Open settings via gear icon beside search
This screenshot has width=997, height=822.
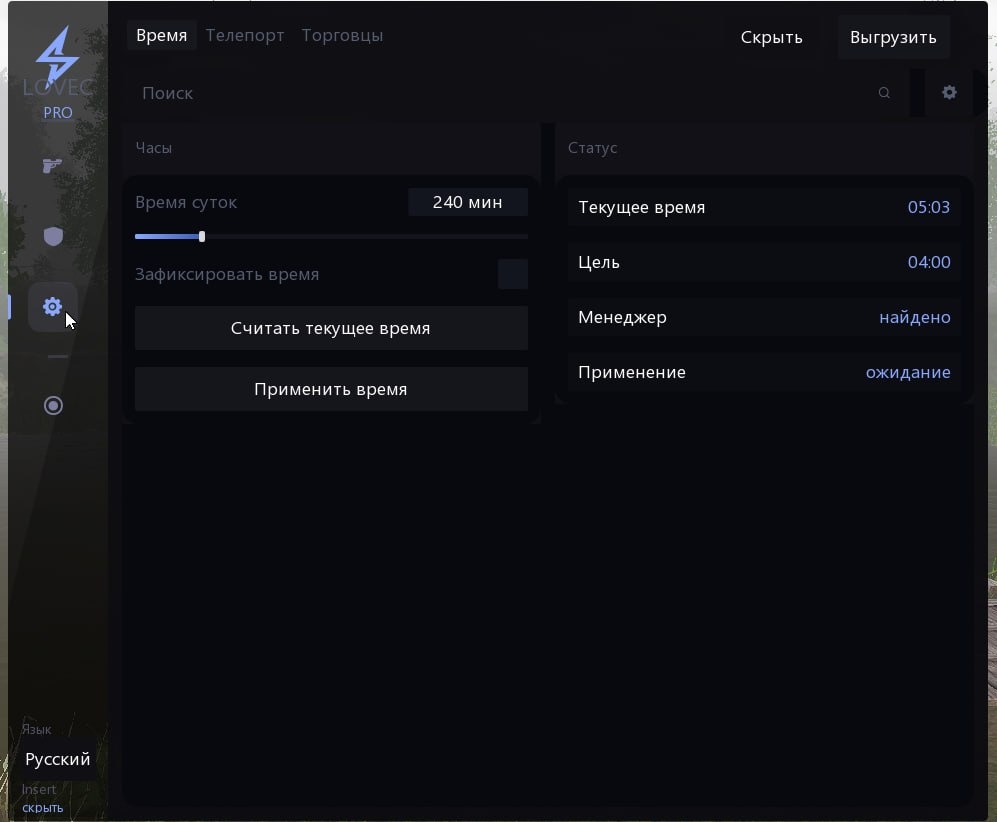(949, 92)
